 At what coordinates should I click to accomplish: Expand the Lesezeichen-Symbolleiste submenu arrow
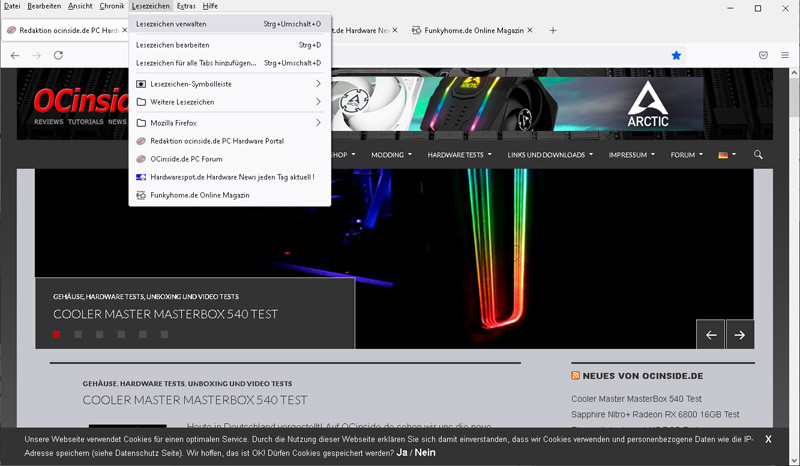click(x=318, y=84)
